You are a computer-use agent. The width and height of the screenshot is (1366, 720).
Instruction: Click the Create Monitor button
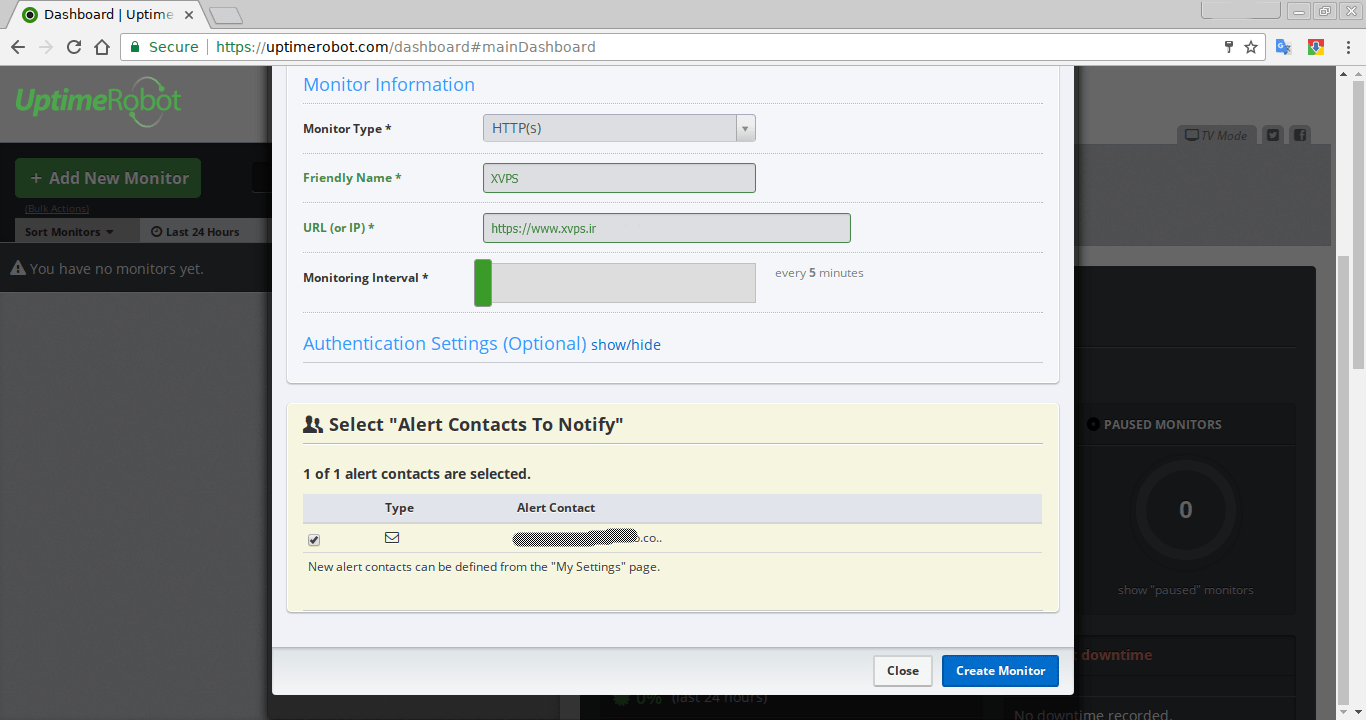pos(1000,671)
